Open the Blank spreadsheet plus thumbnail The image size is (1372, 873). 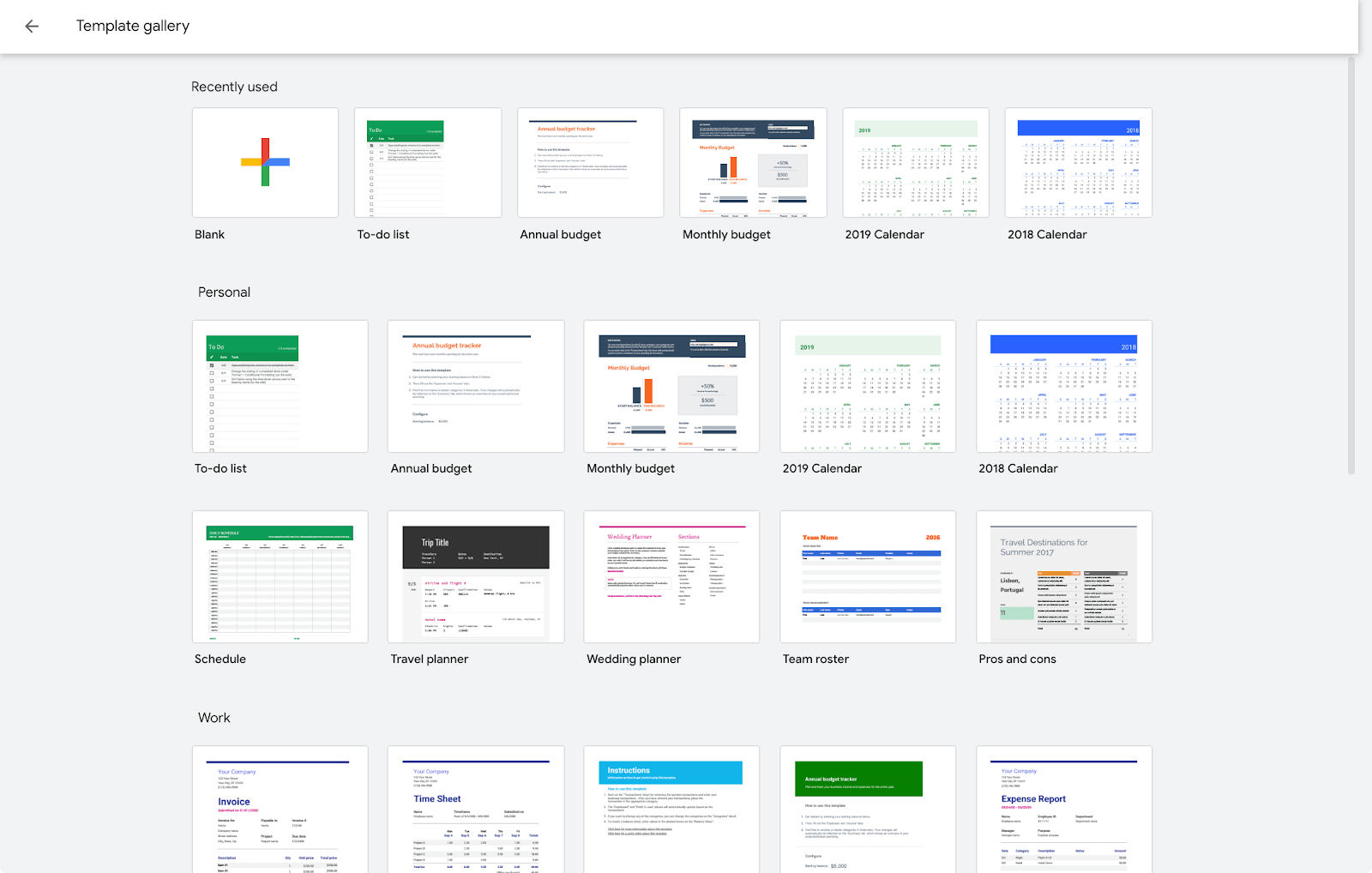(x=265, y=162)
